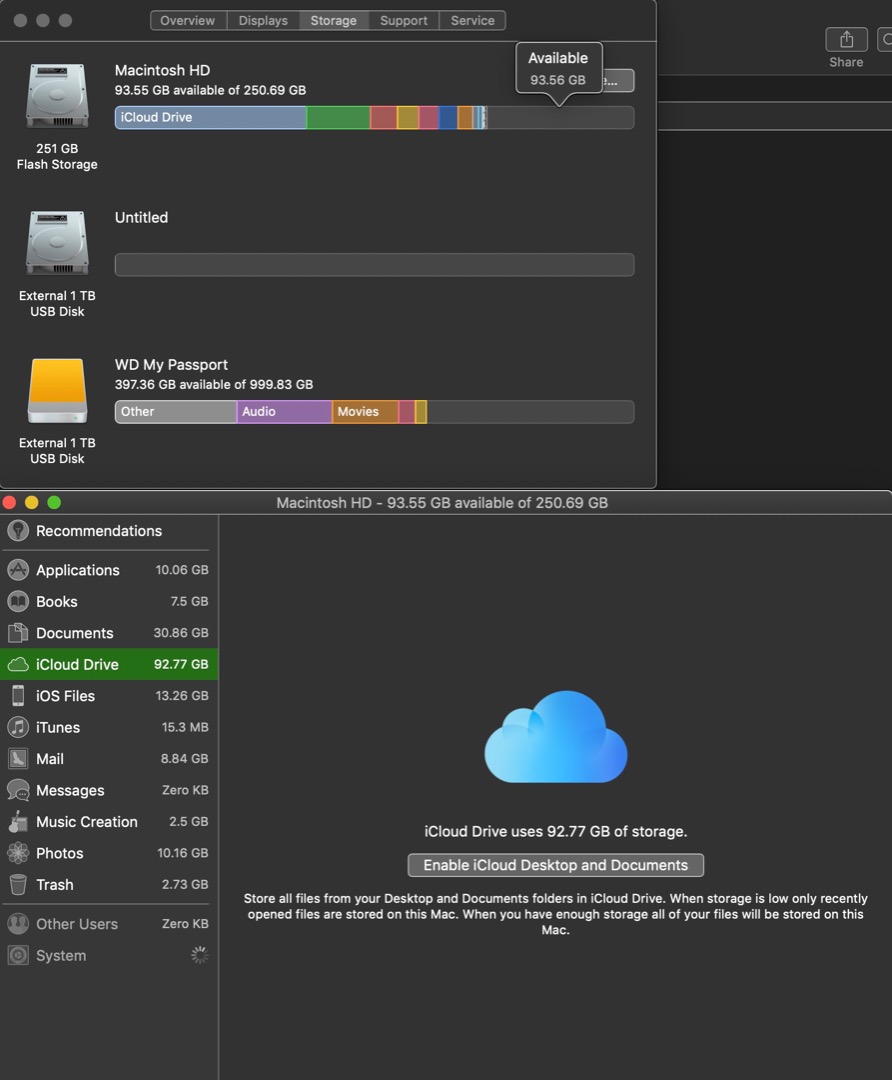
Task: Click the Other segment of WD My Passport bar
Action: (176, 412)
